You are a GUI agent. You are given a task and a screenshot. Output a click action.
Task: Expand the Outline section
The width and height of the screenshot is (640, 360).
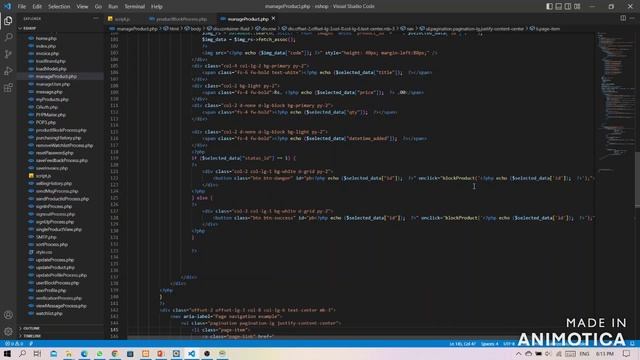tap(31, 328)
